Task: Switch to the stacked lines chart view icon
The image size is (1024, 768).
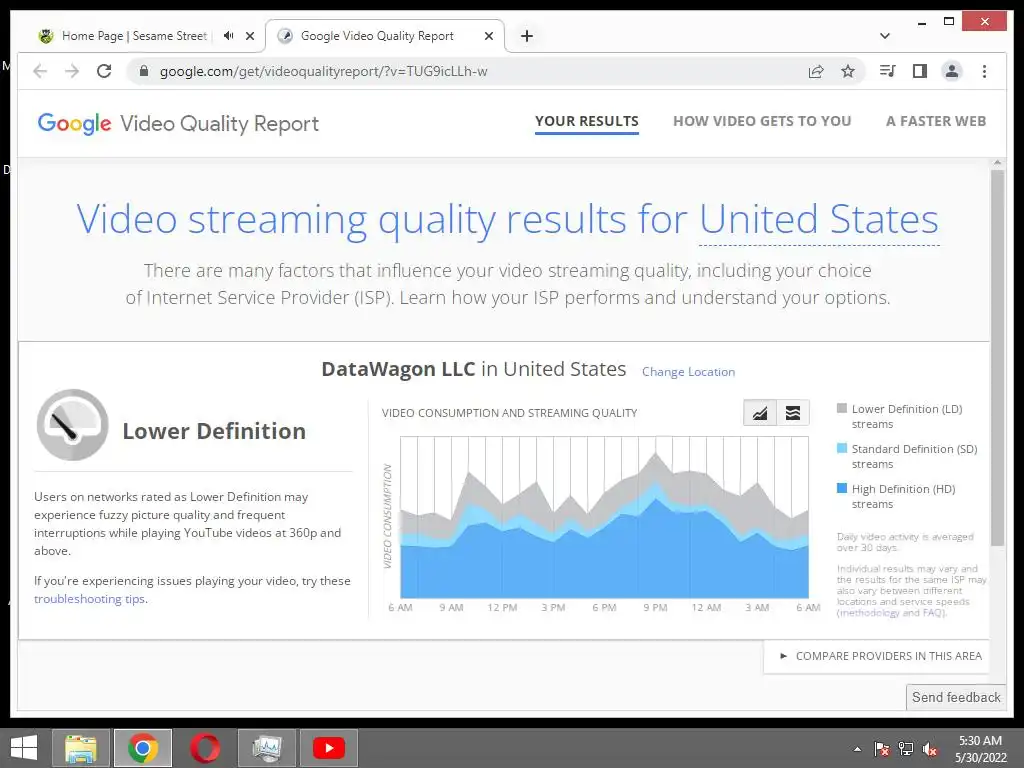Action: pyautogui.click(x=793, y=413)
